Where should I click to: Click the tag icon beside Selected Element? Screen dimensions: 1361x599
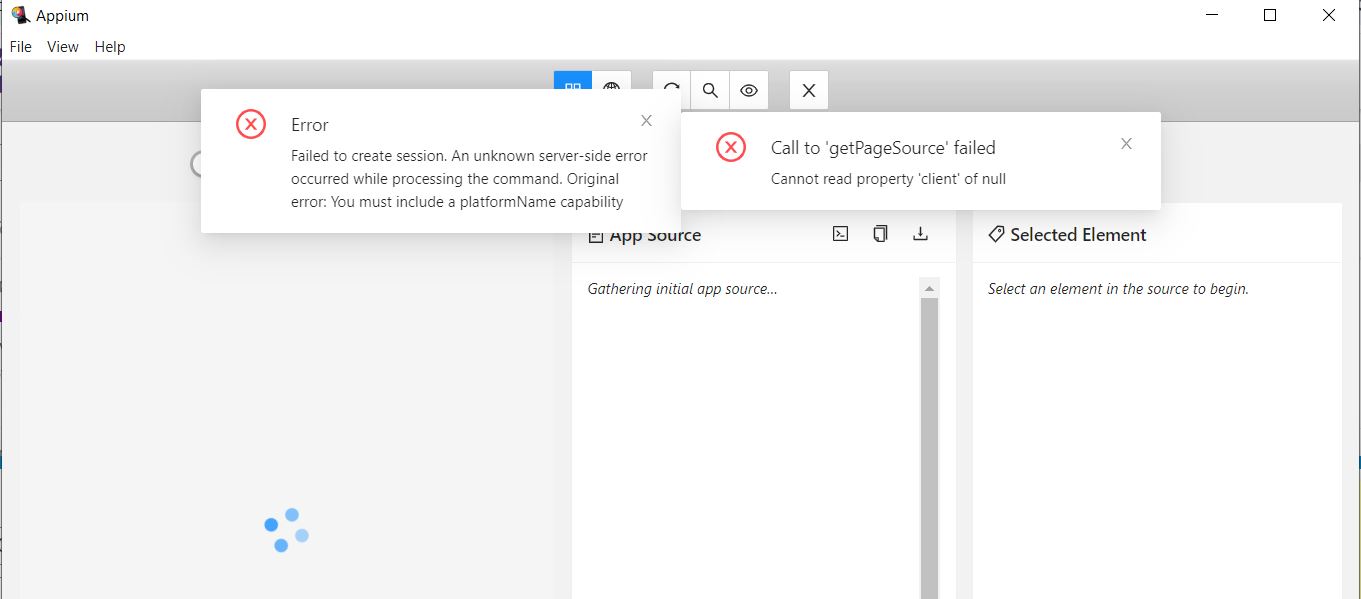tap(996, 233)
